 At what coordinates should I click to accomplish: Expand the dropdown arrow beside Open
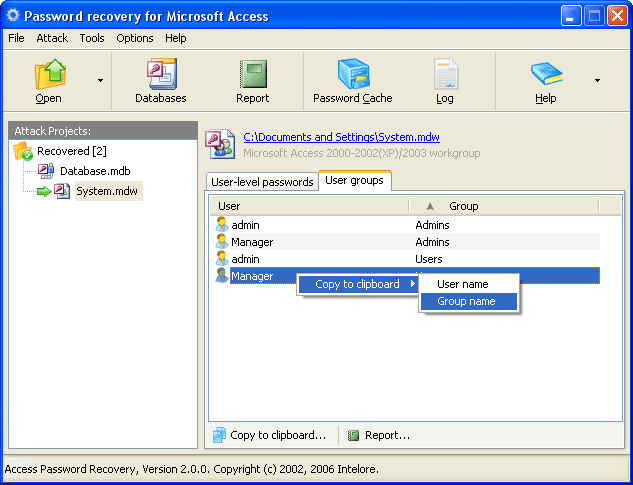100,80
